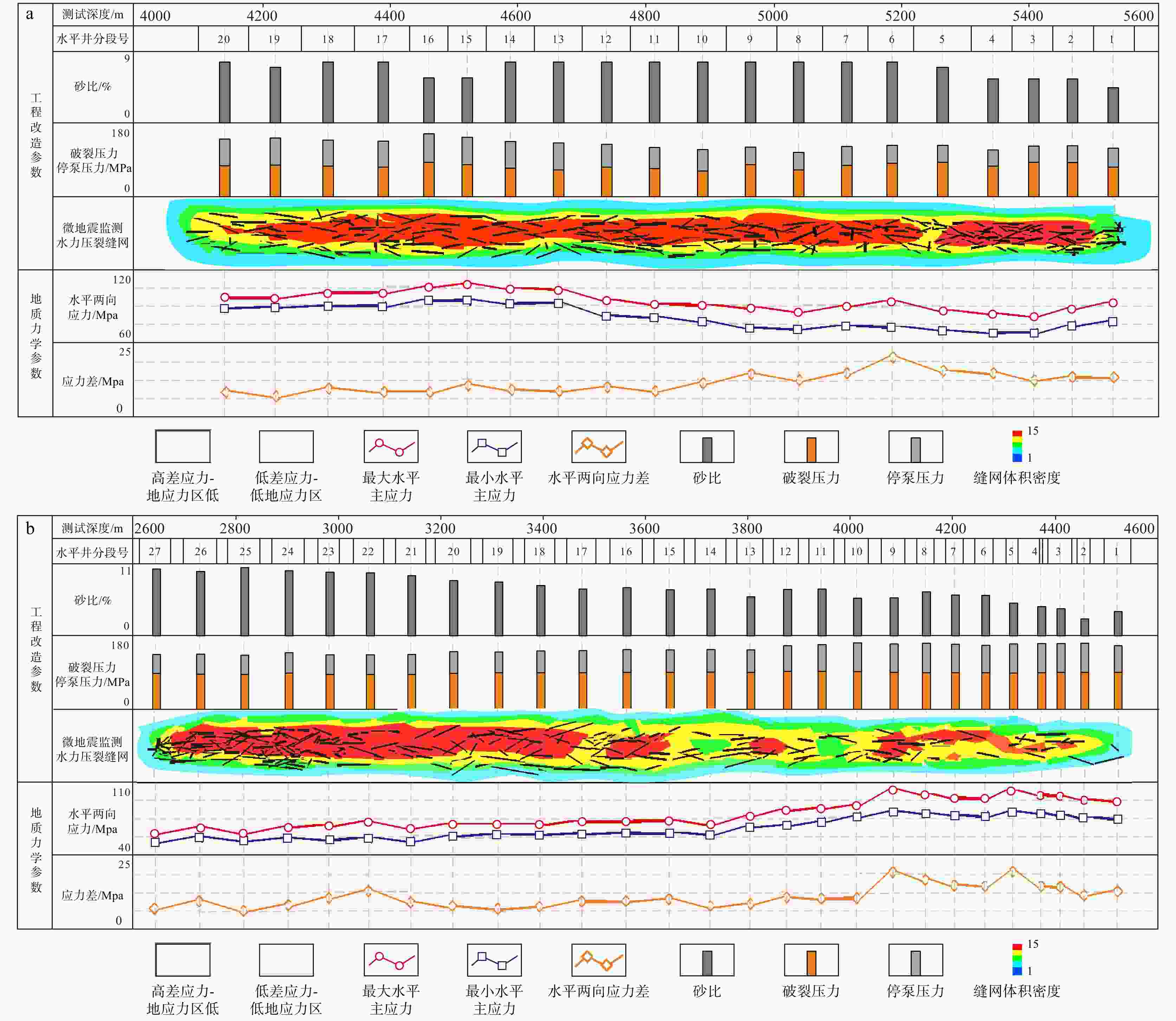
Task: Click the stage 15 max stress marker in panel a
Action: pyautogui.click(x=467, y=284)
